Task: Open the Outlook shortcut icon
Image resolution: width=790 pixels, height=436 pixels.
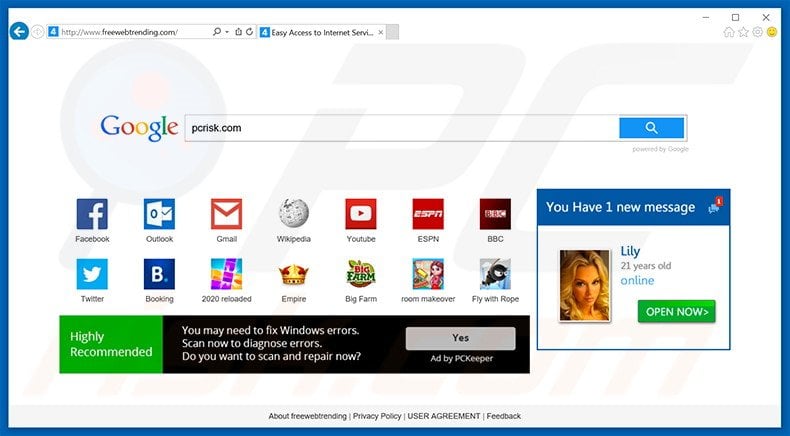Action: [159, 214]
